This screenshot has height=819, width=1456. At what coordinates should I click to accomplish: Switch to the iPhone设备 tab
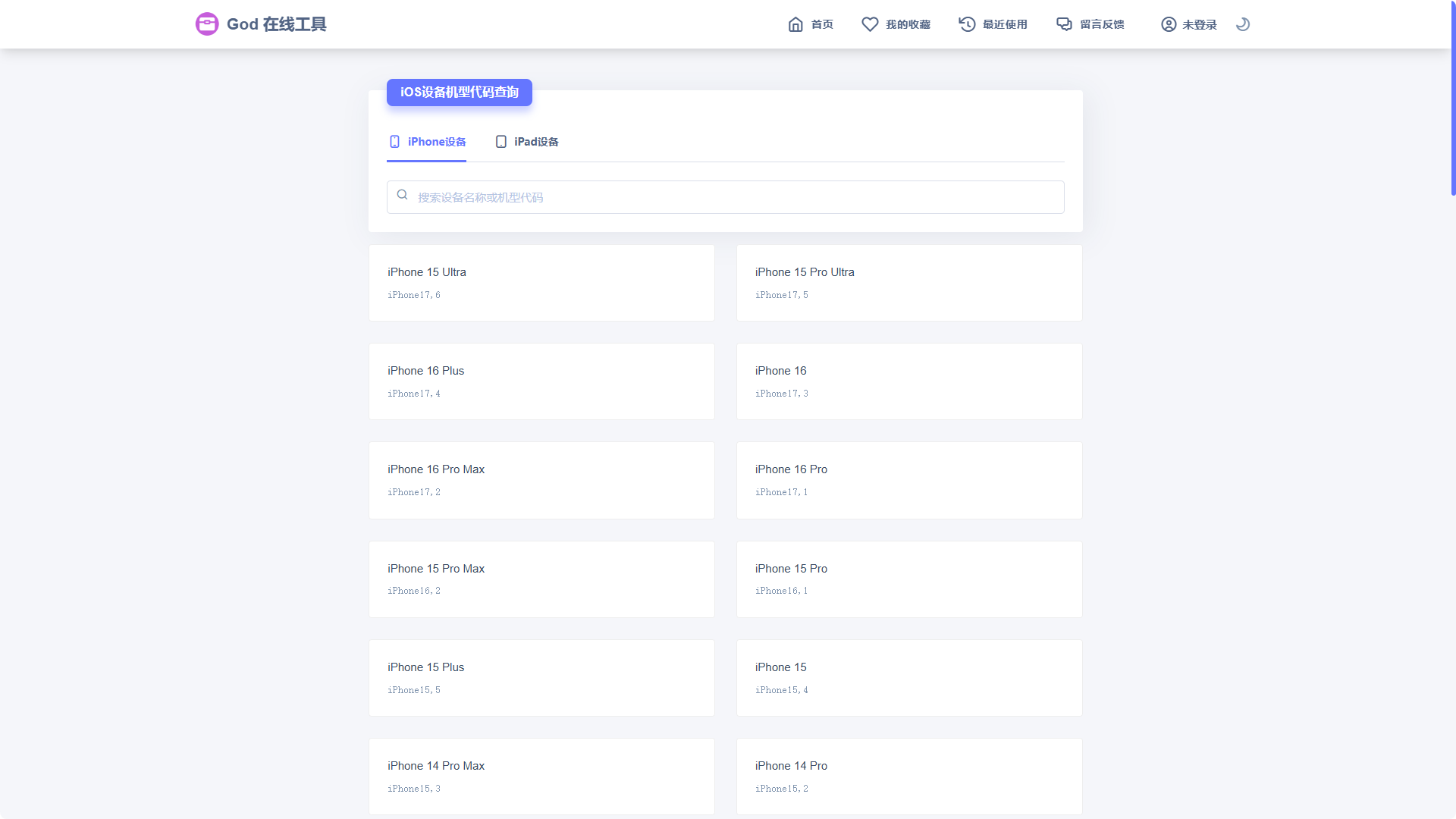coord(426,142)
